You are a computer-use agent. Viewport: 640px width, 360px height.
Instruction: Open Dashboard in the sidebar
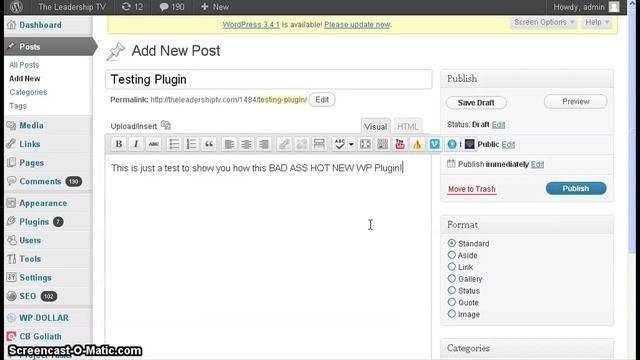40,25
